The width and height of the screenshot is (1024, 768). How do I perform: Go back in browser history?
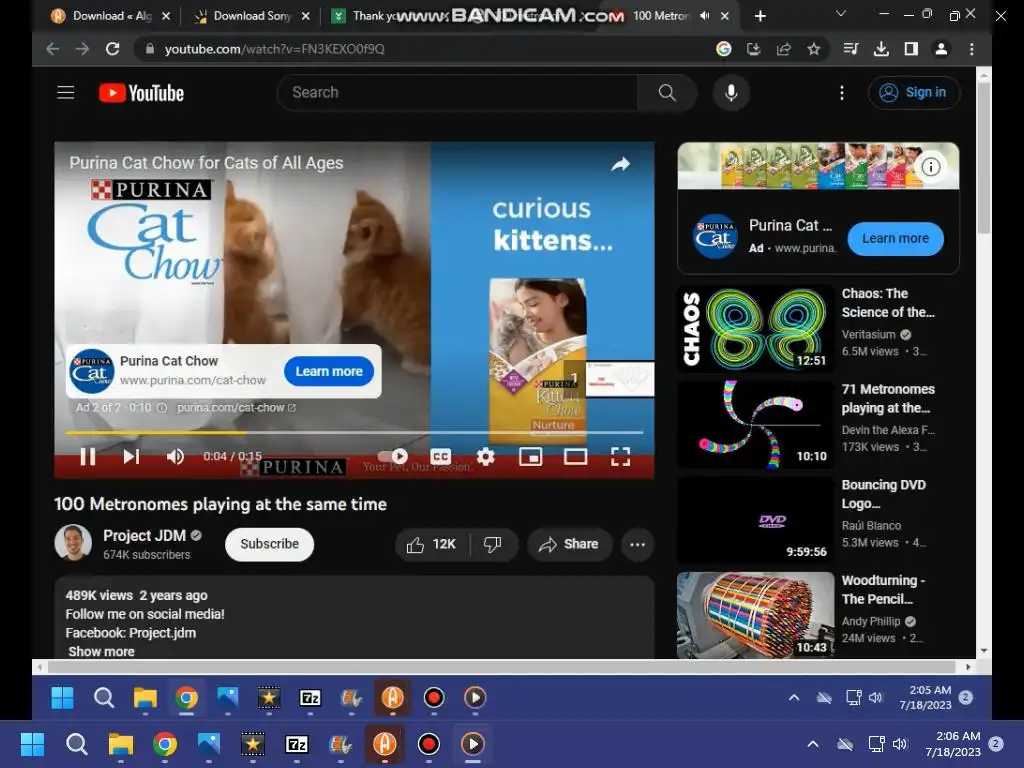pos(53,49)
